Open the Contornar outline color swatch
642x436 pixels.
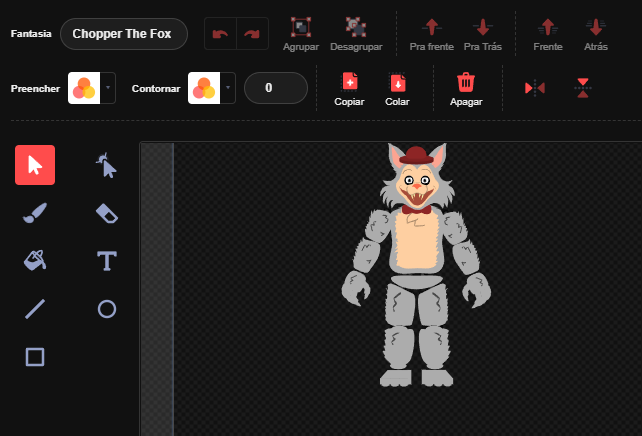(204, 88)
